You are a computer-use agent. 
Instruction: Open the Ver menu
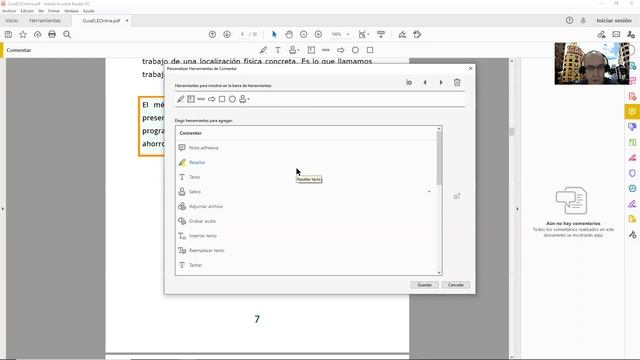[x=41, y=11]
